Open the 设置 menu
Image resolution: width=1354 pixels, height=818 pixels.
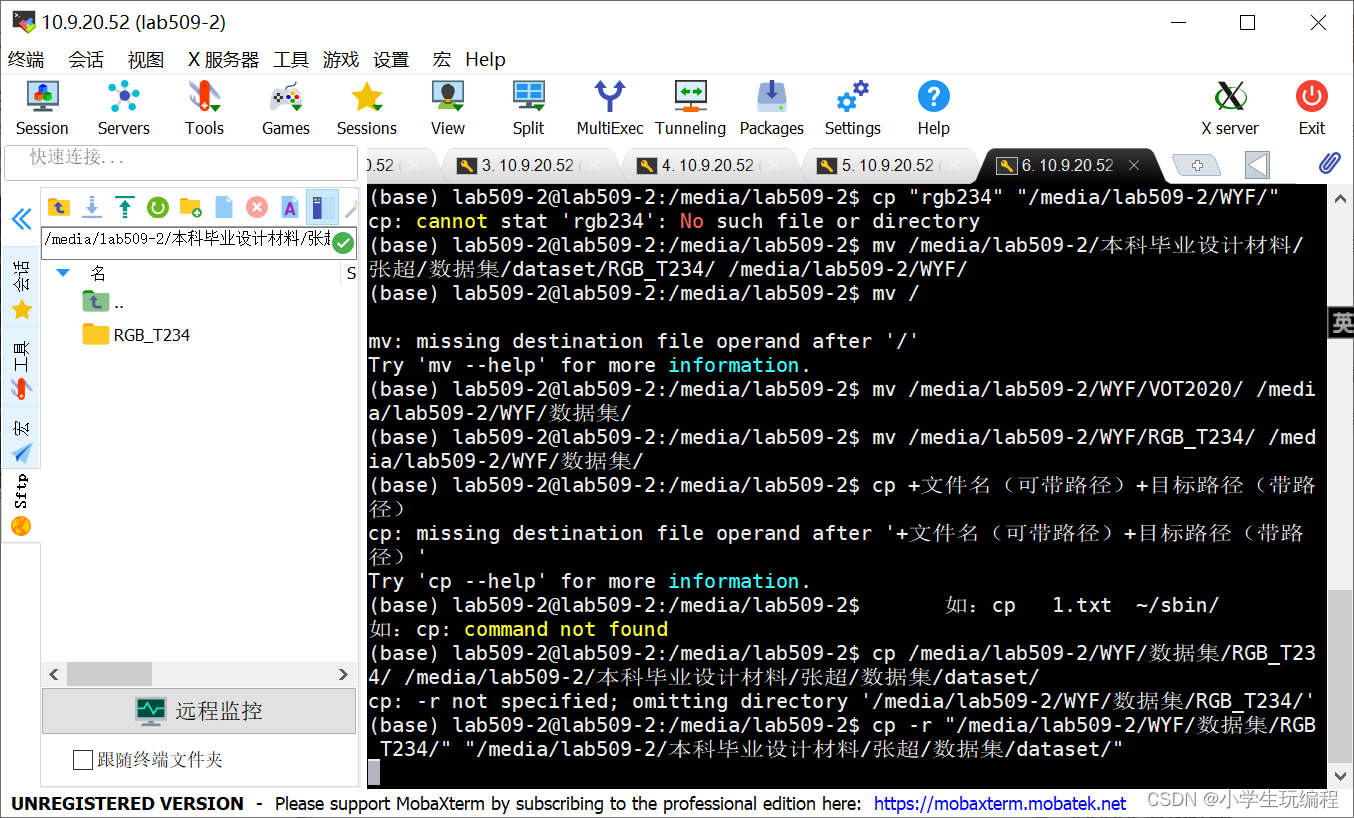tap(391, 59)
